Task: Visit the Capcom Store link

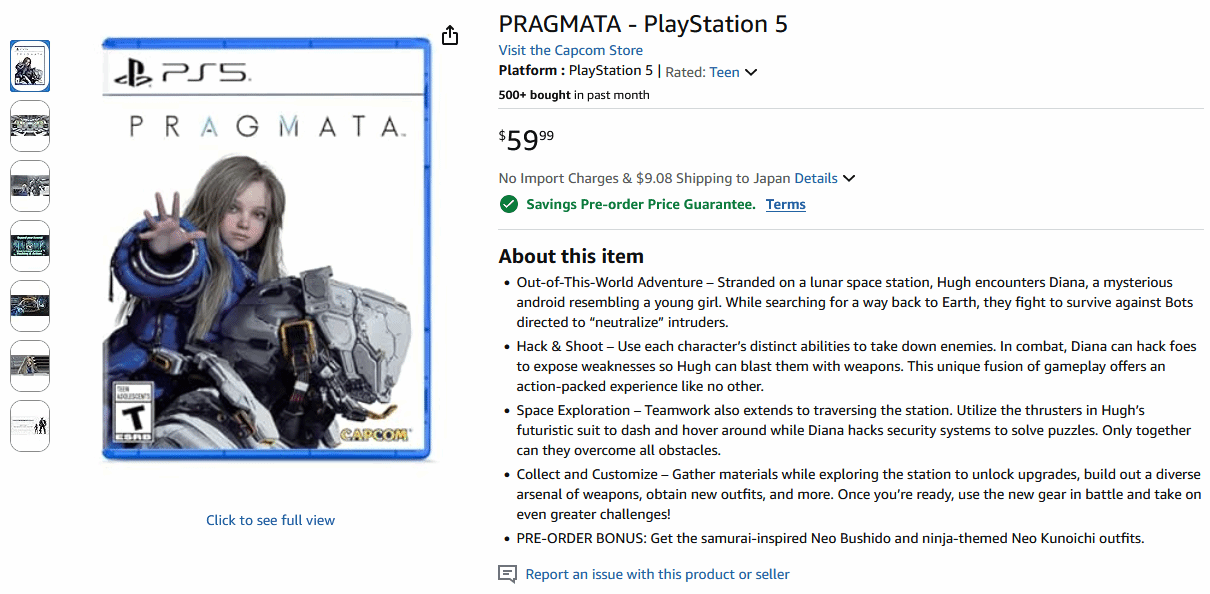Action: tap(570, 50)
